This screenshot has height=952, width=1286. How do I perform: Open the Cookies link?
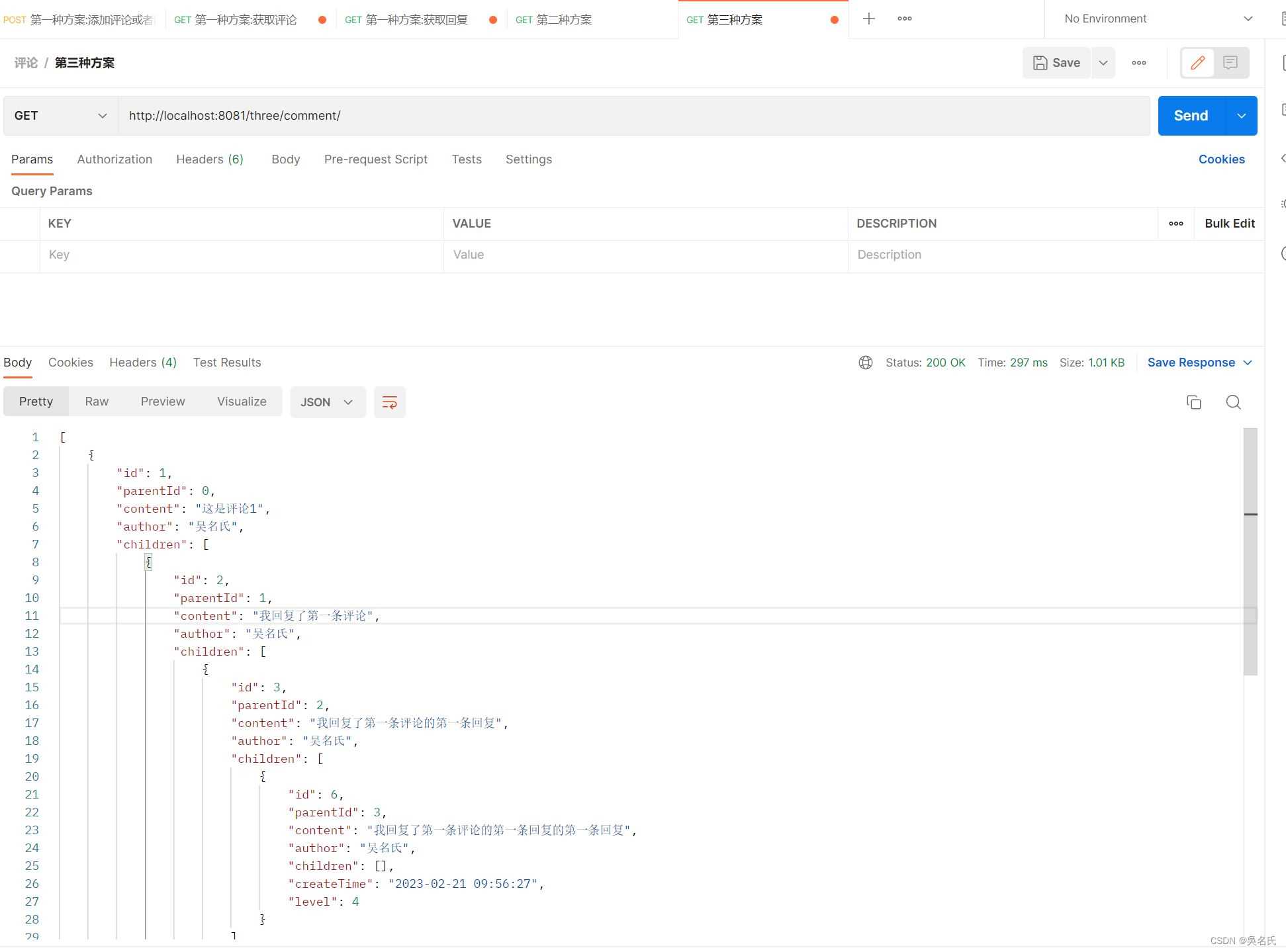[x=1222, y=159]
